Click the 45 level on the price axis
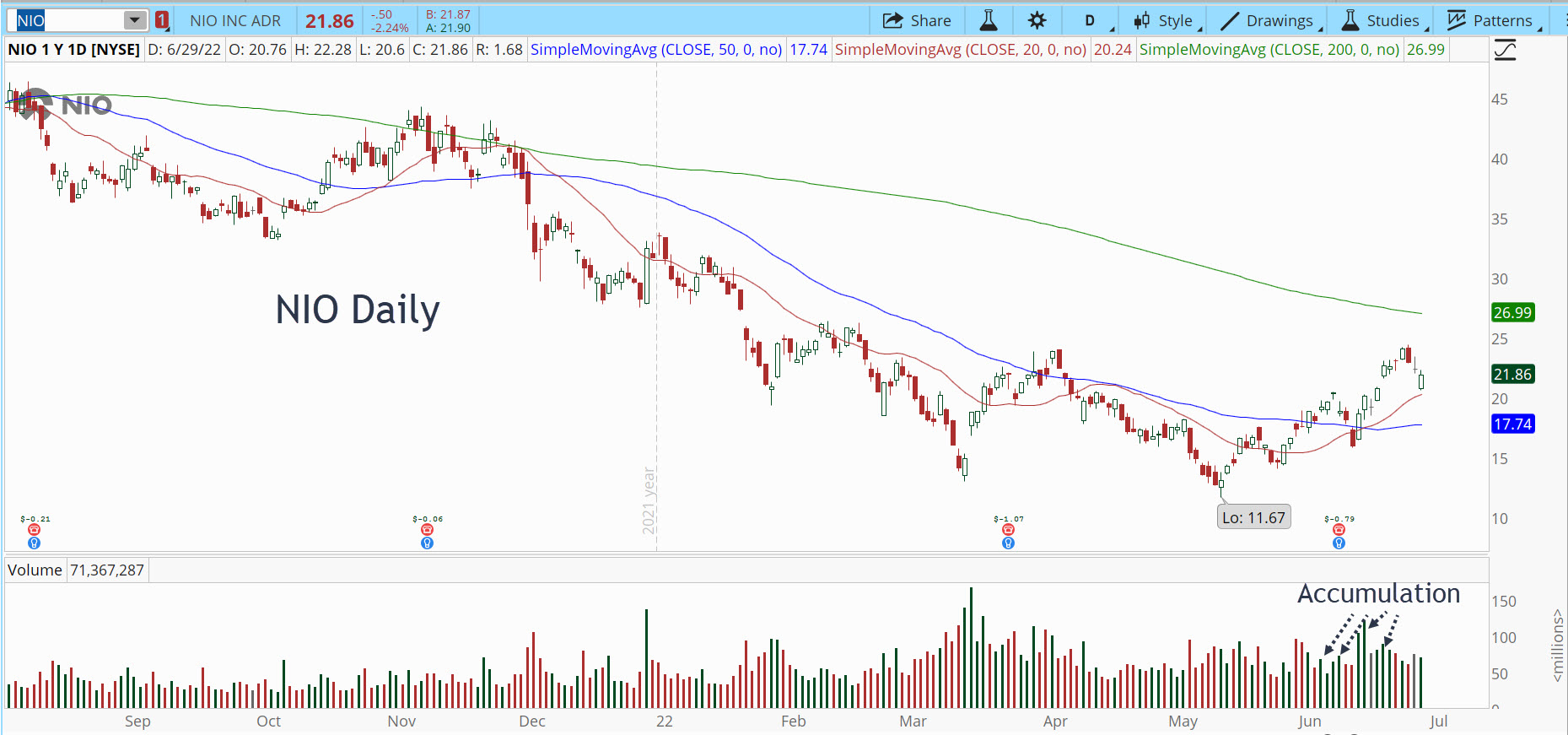Viewport: 1568px width, 735px height. (x=1500, y=100)
